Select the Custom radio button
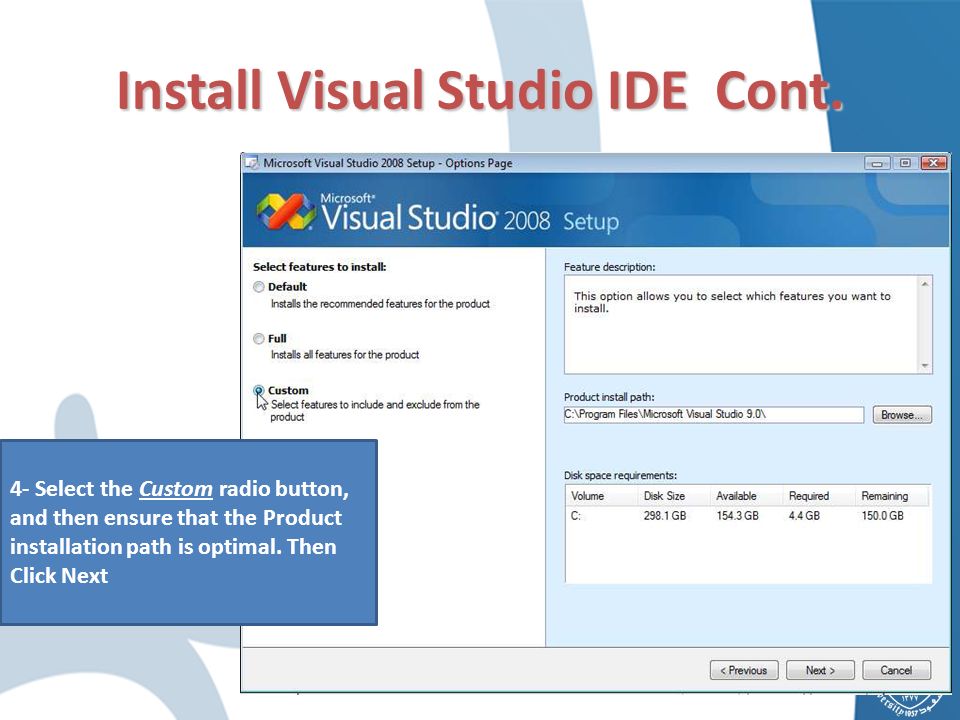960x720 pixels. pos(258,391)
